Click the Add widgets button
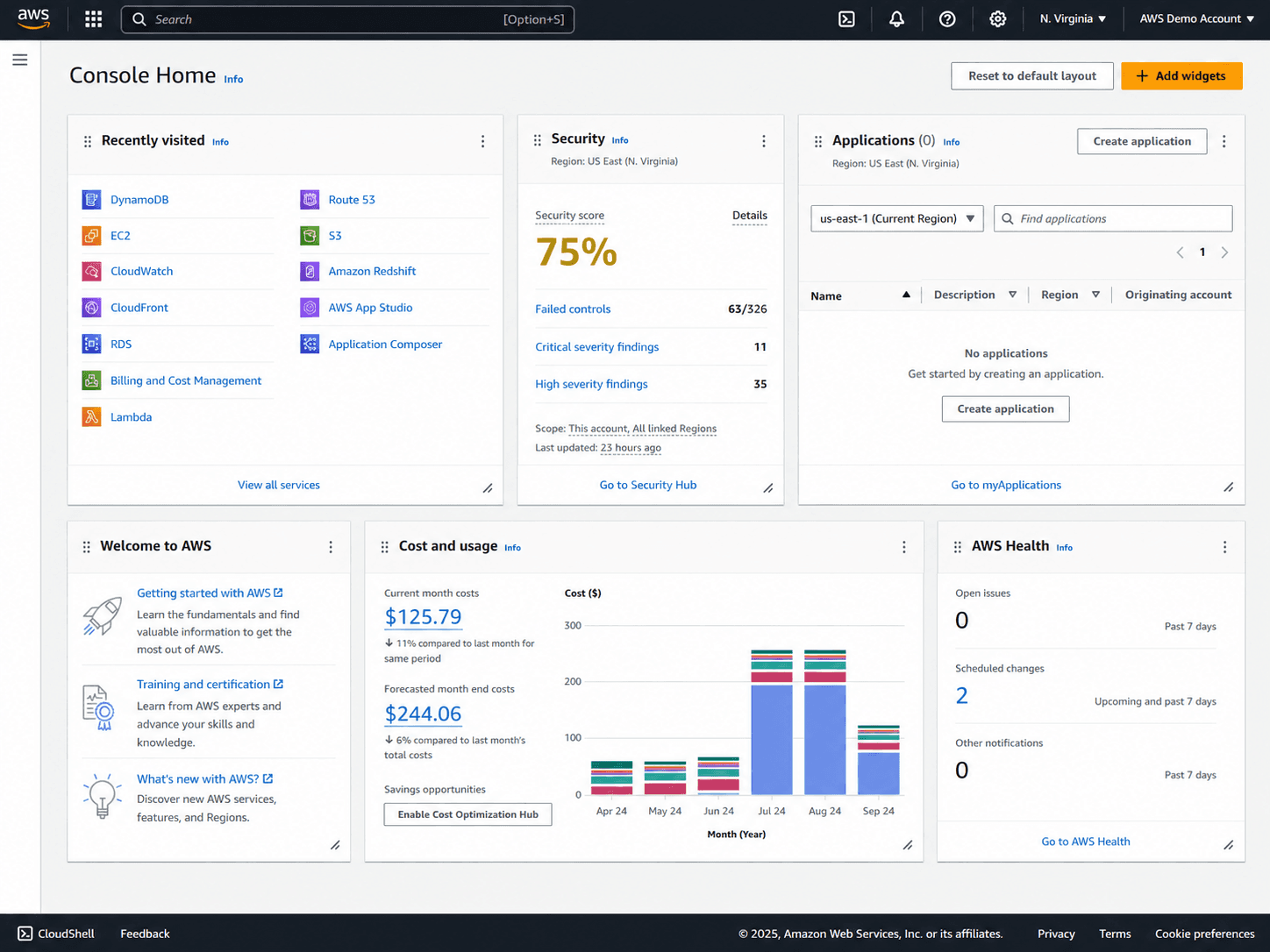 tap(1181, 76)
